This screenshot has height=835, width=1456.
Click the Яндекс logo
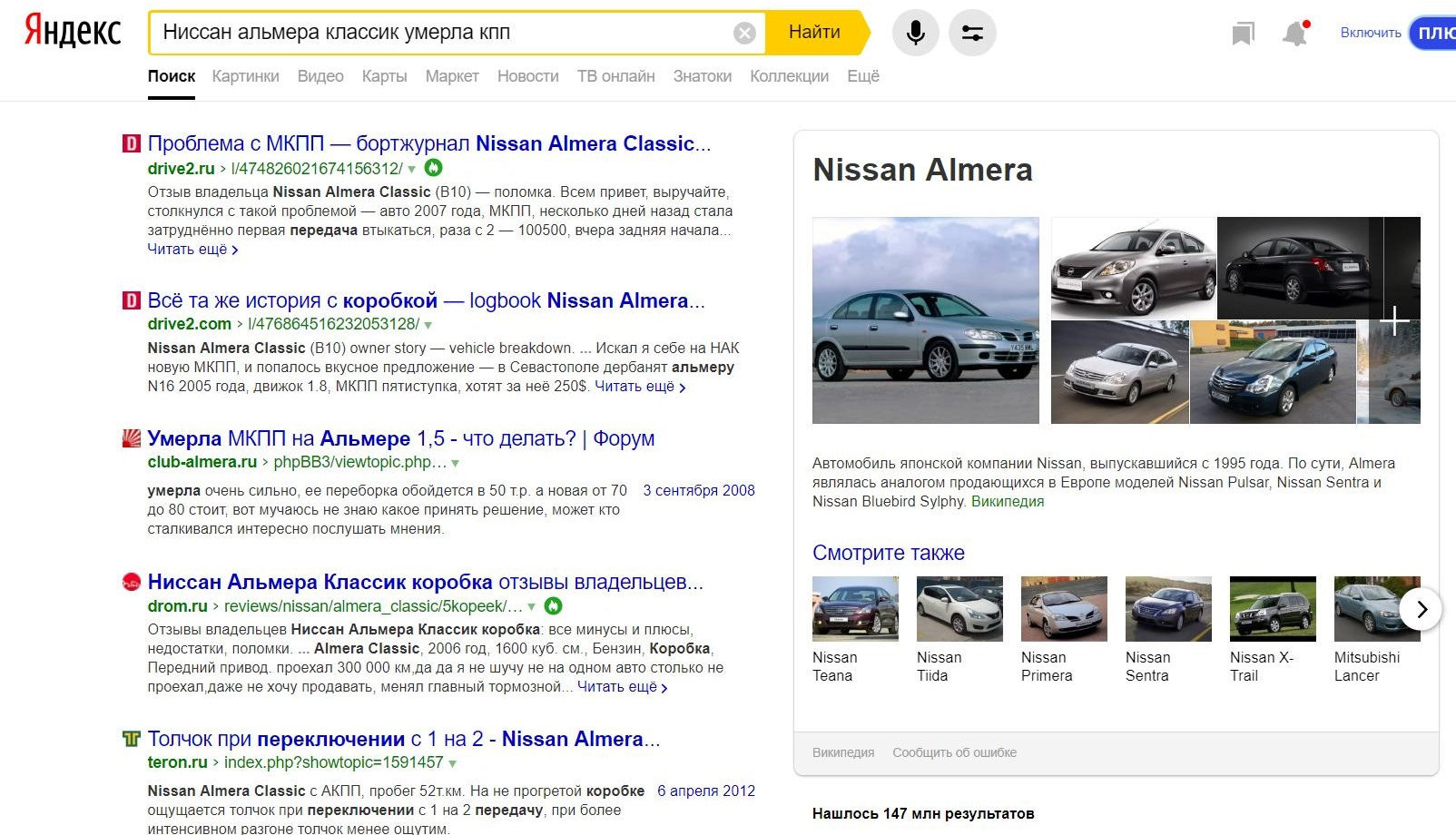pyautogui.click(x=72, y=32)
